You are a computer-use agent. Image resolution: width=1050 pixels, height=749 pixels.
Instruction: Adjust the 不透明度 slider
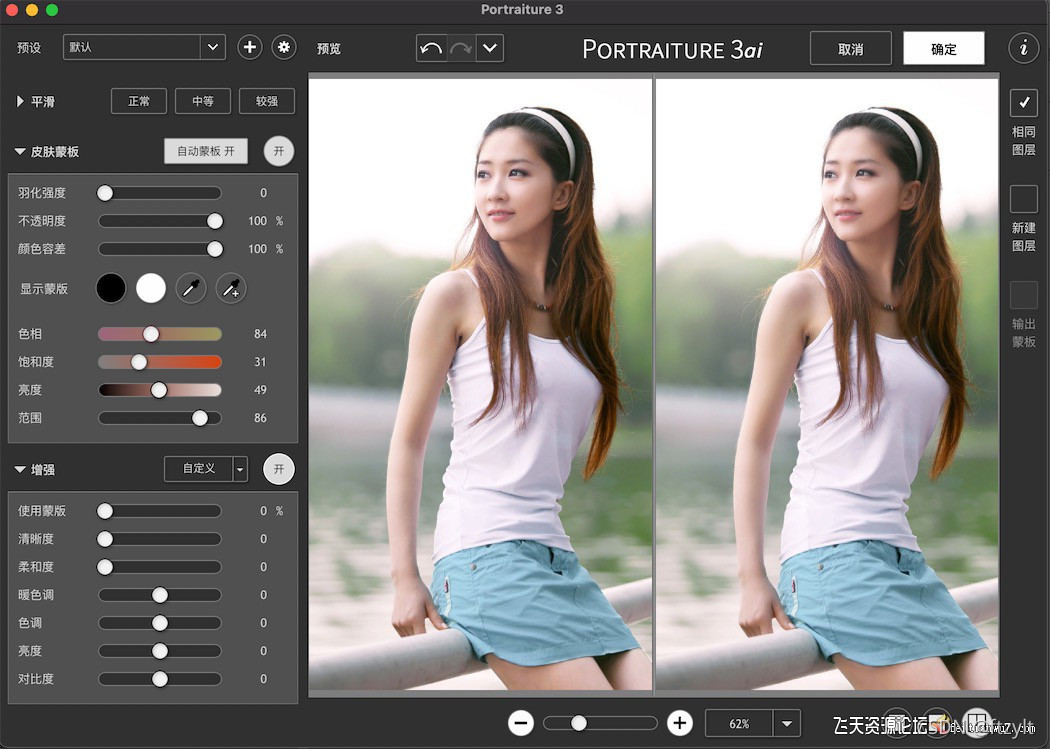(x=159, y=221)
